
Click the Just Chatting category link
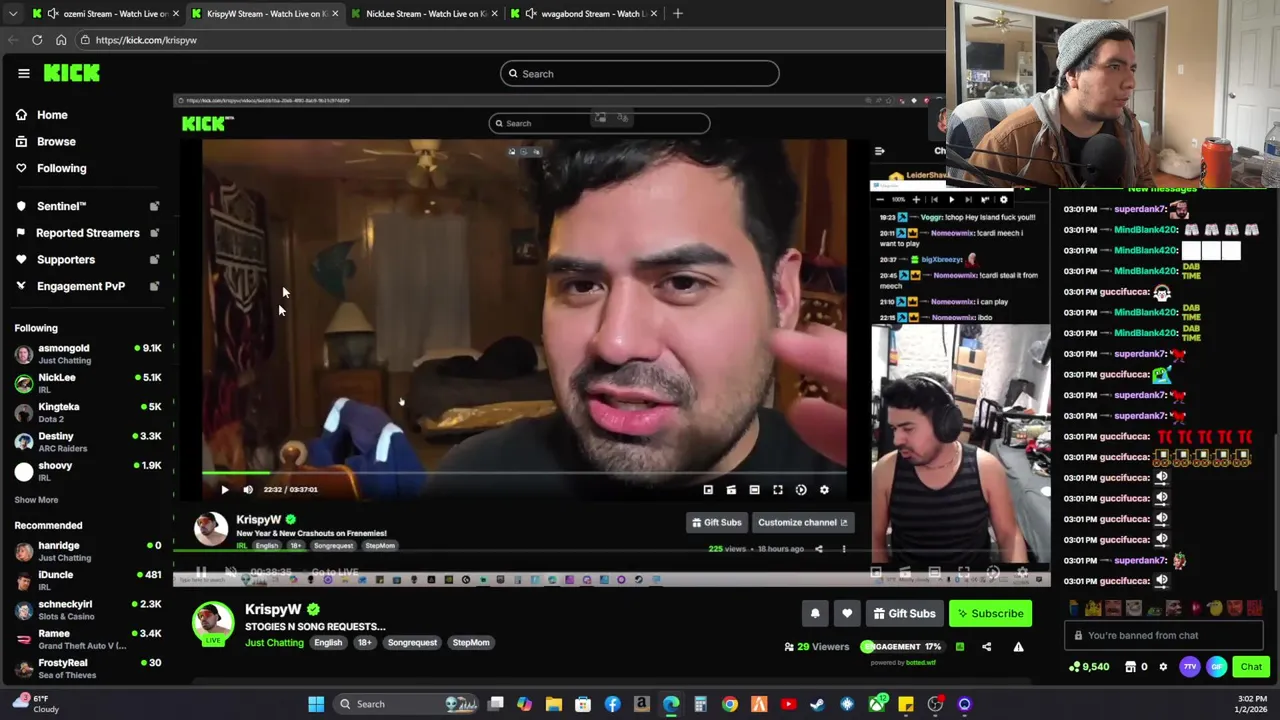(x=274, y=643)
